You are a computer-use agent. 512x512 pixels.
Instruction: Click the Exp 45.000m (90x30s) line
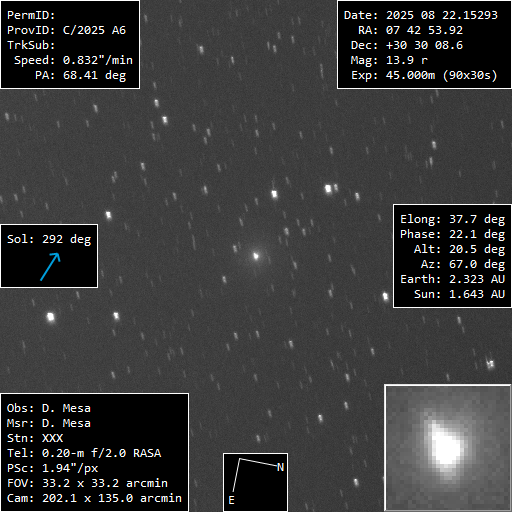(x=424, y=75)
